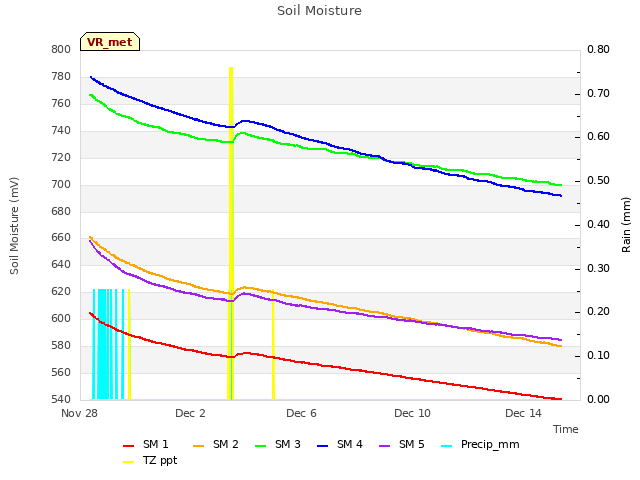
Task: Click the 0.00 right axis value
Action: click(598, 399)
